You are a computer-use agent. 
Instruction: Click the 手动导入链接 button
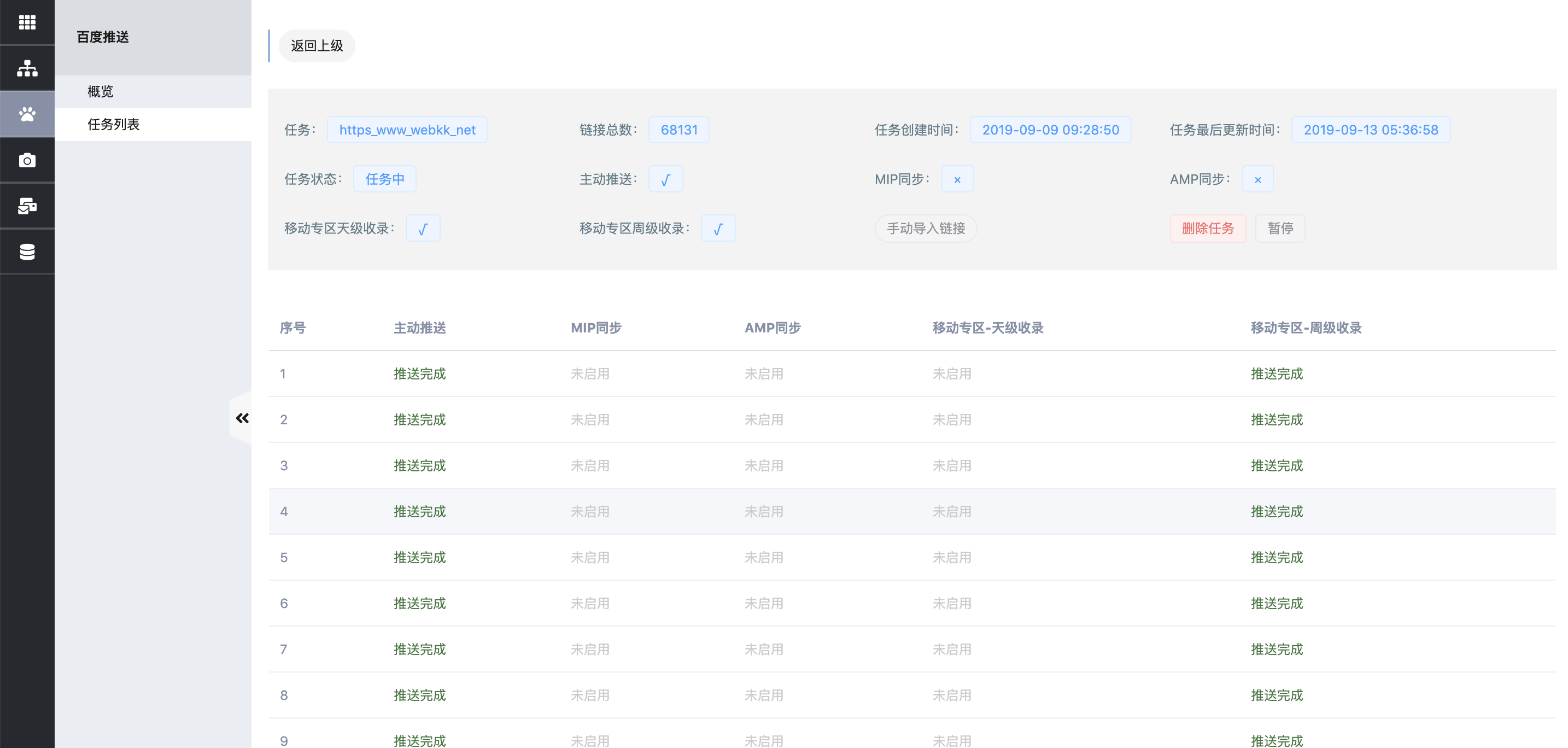coord(925,229)
